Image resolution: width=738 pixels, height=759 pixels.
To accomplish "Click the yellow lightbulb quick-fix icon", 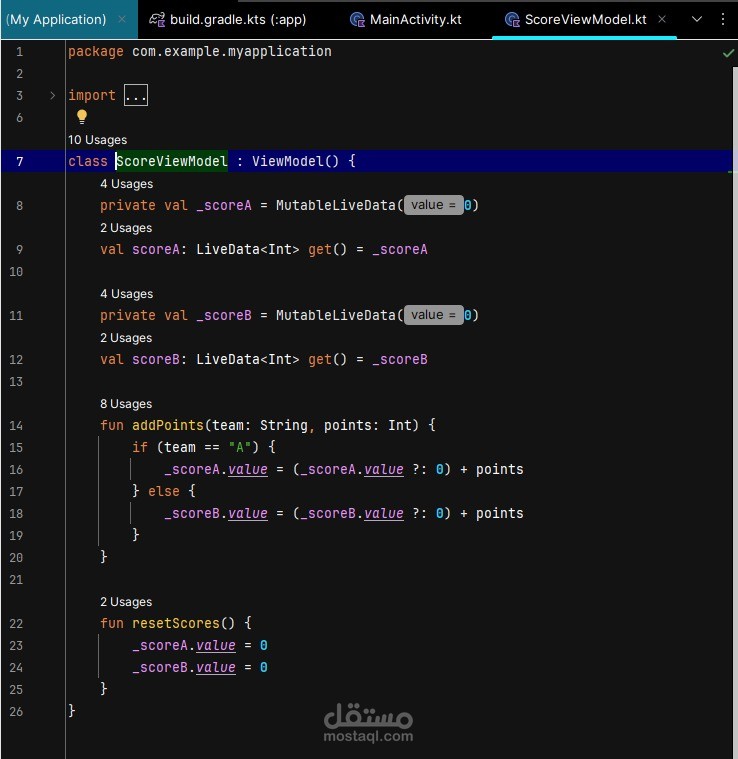I will [82, 117].
